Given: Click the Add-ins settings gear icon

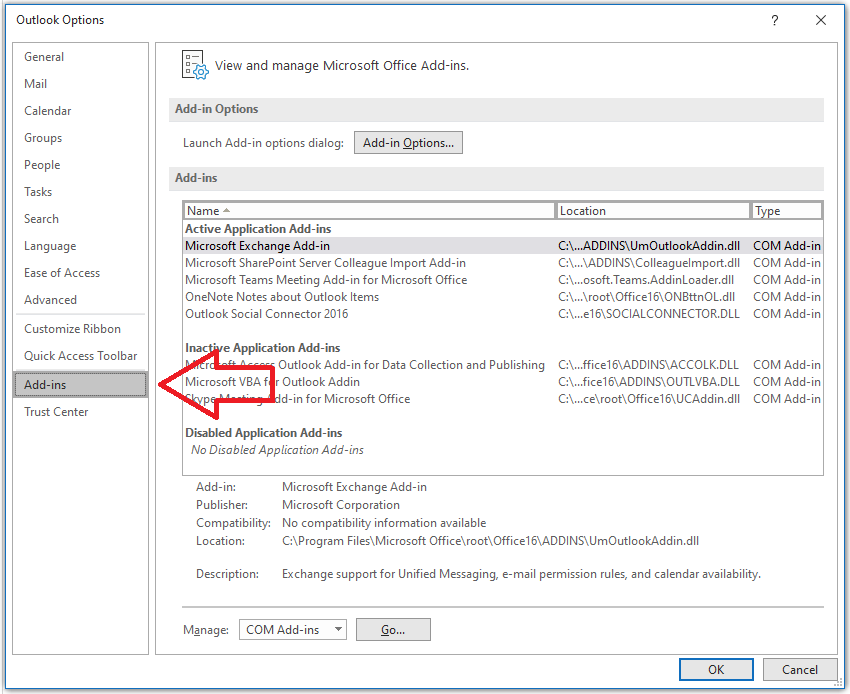Looking at the screenshot, I should pos(195,65).
